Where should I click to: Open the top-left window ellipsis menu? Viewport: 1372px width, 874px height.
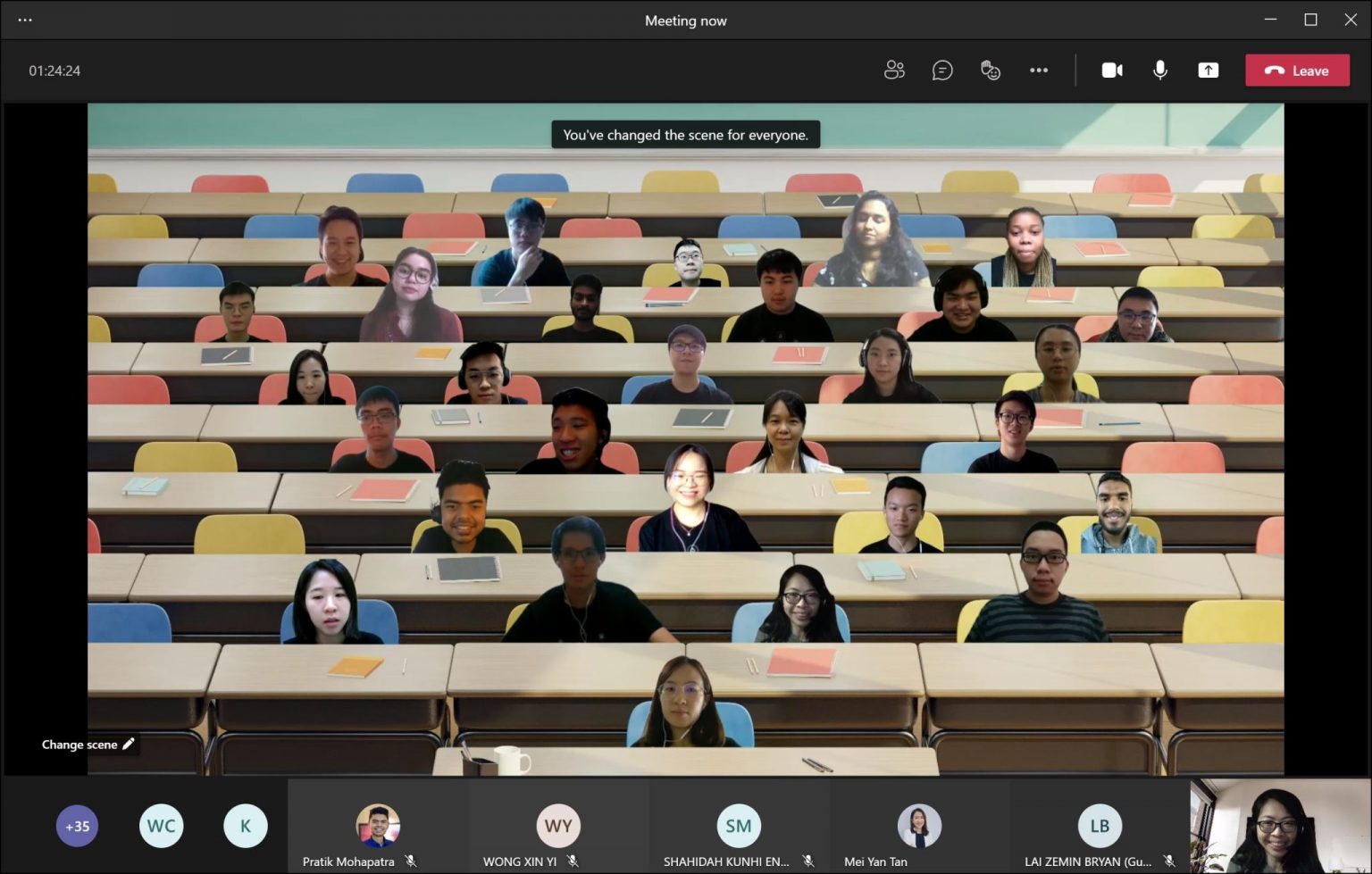[24, 19]
